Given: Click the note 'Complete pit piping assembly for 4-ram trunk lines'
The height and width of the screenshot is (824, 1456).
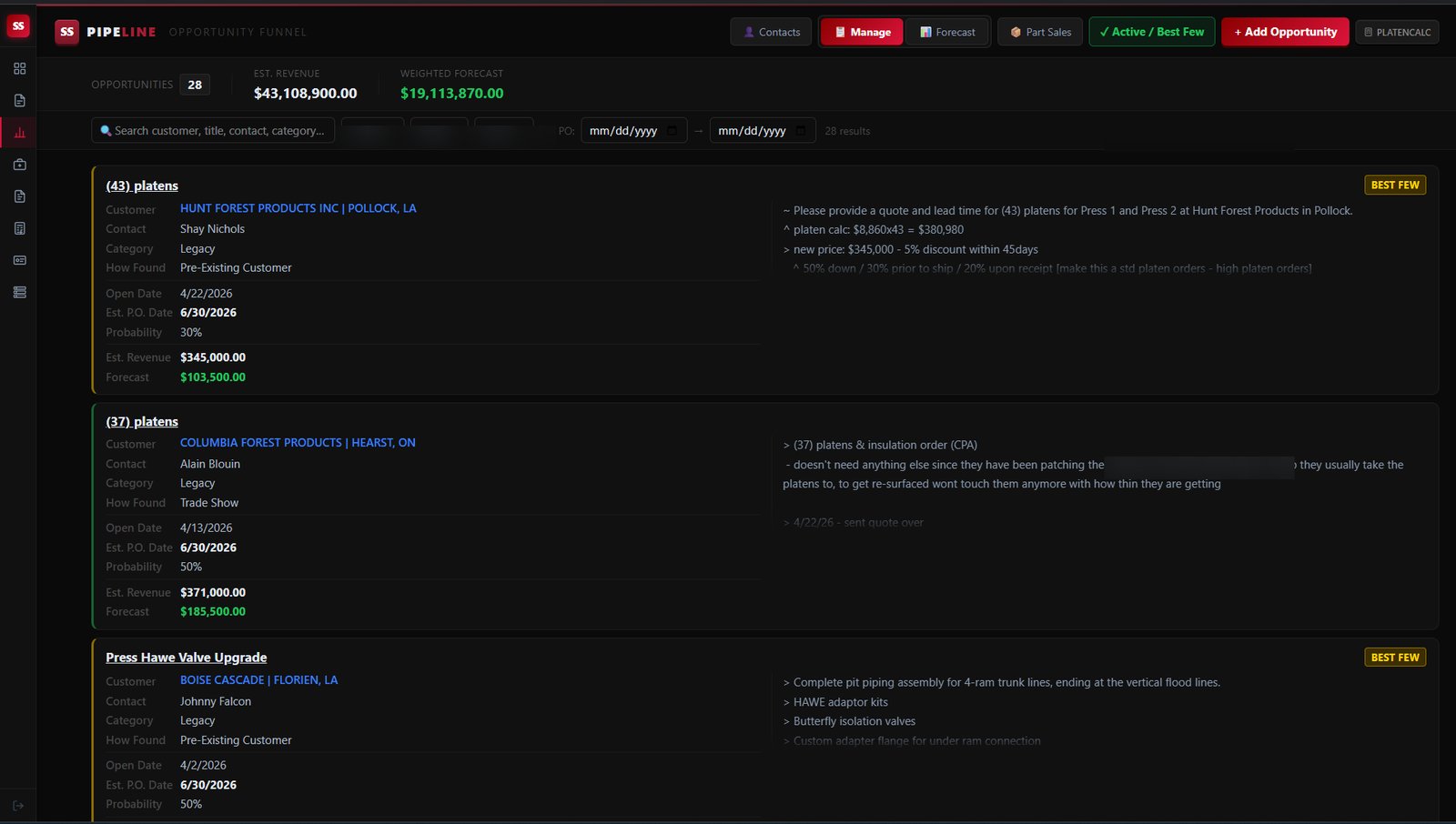Looking at the screenshot, I should point(1001,683).
